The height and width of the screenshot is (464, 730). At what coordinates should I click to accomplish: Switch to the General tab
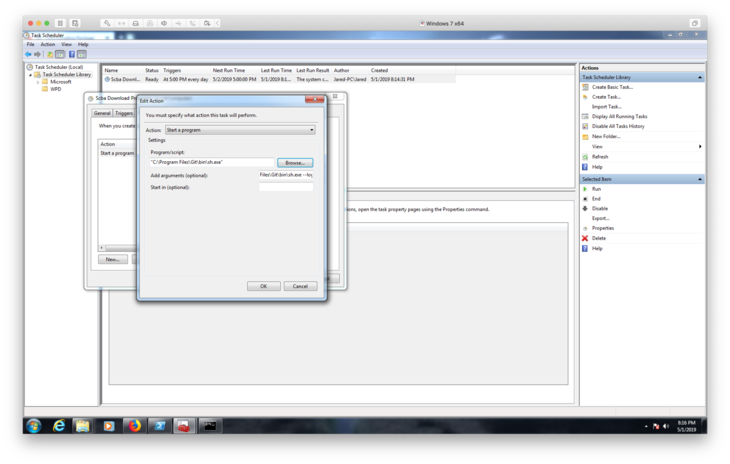coord(102,113)
